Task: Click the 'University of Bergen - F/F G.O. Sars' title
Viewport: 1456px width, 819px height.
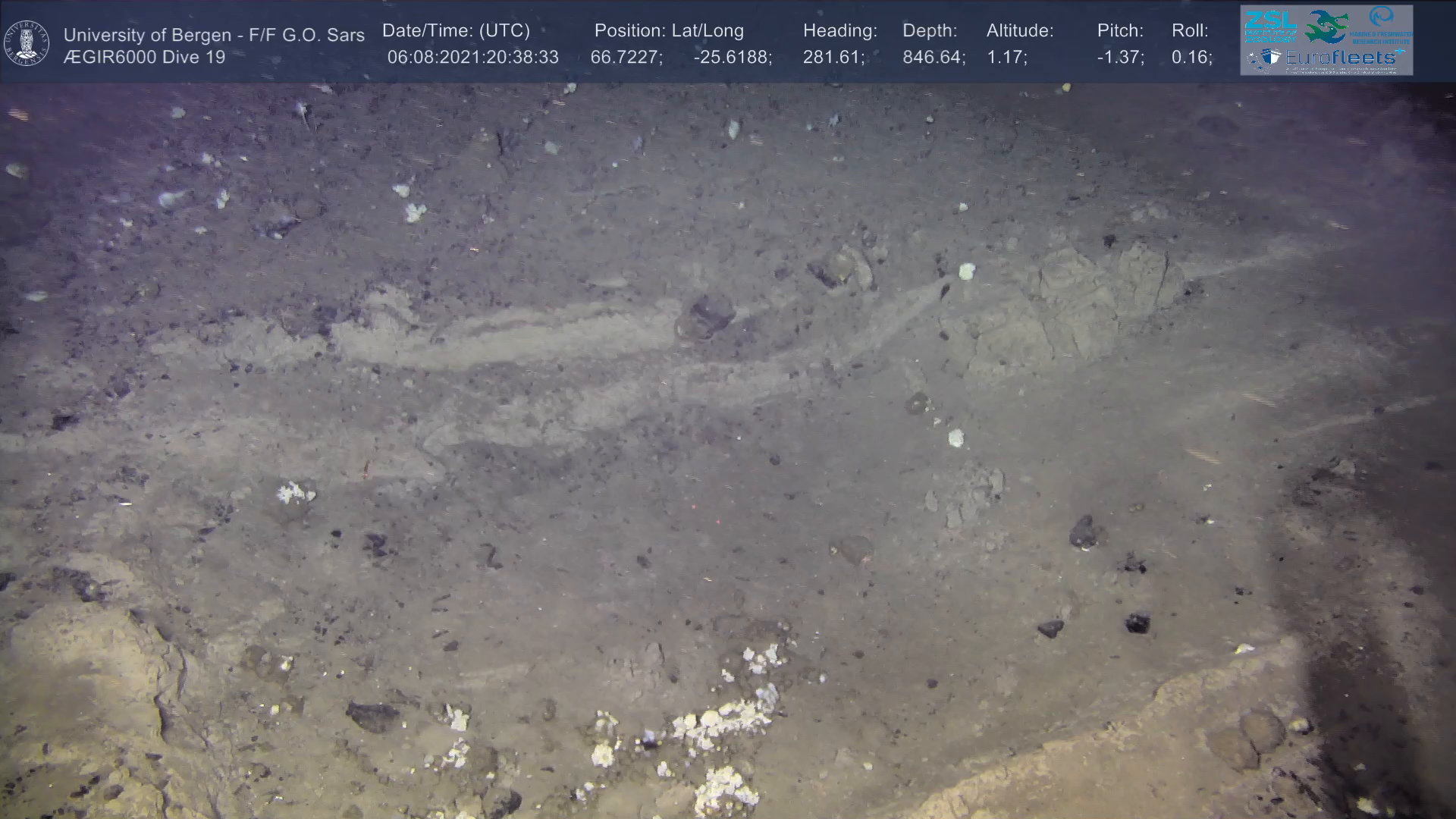Action: click(x=214, y=35)
